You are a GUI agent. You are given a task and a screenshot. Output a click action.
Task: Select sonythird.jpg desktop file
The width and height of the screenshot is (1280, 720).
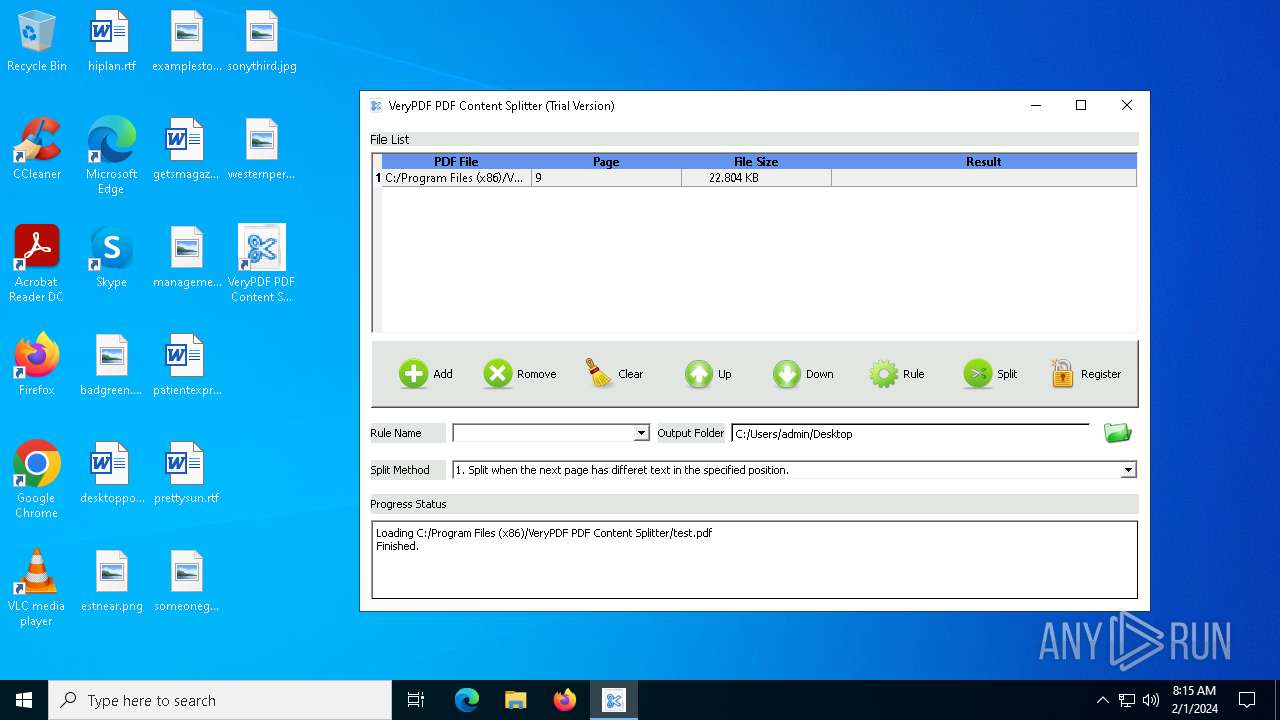tap(262, 42)
